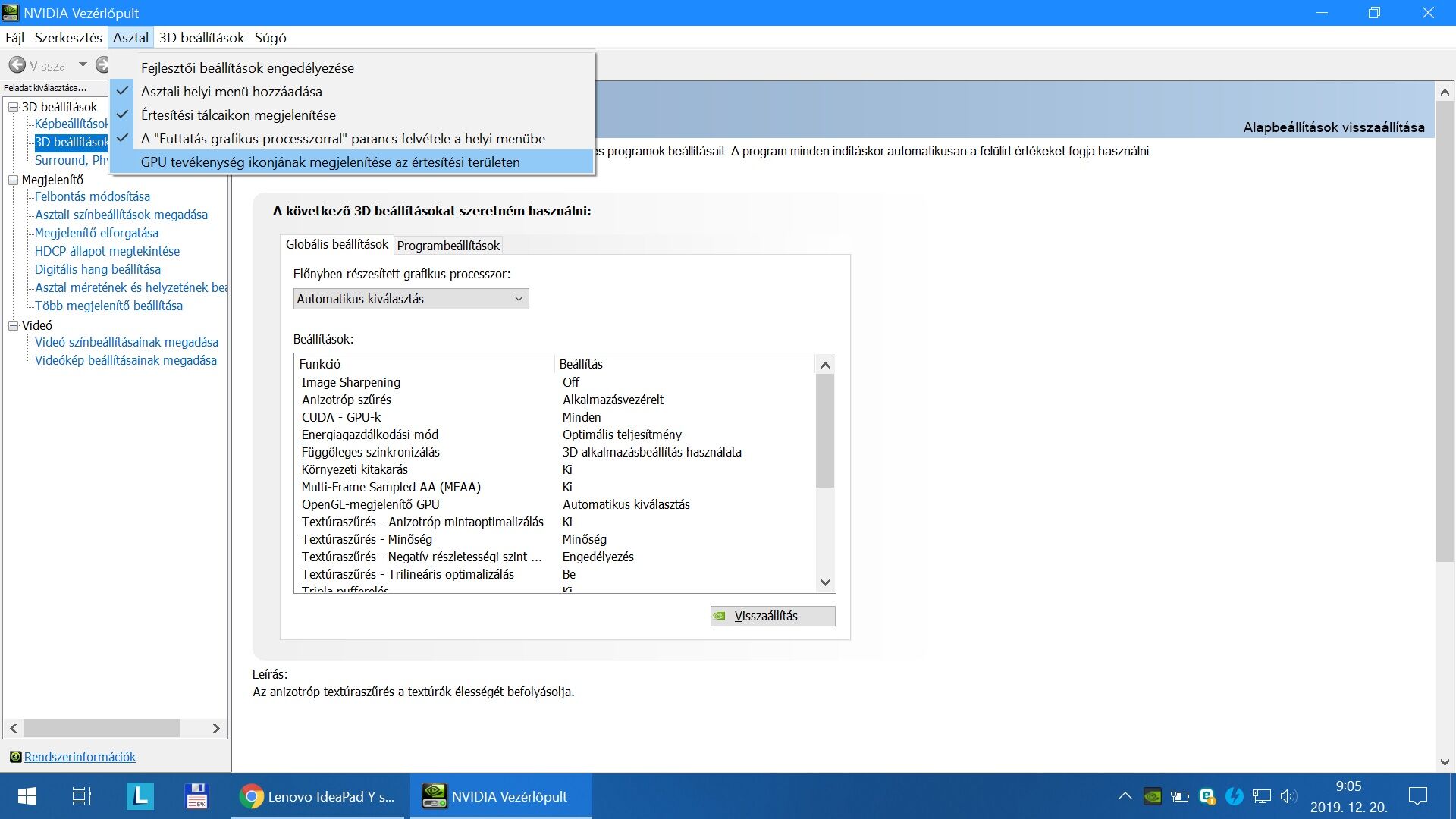This screenshot has width=1456, height=819.
Task: Open the Fájl menu
Action: [14, 37]
